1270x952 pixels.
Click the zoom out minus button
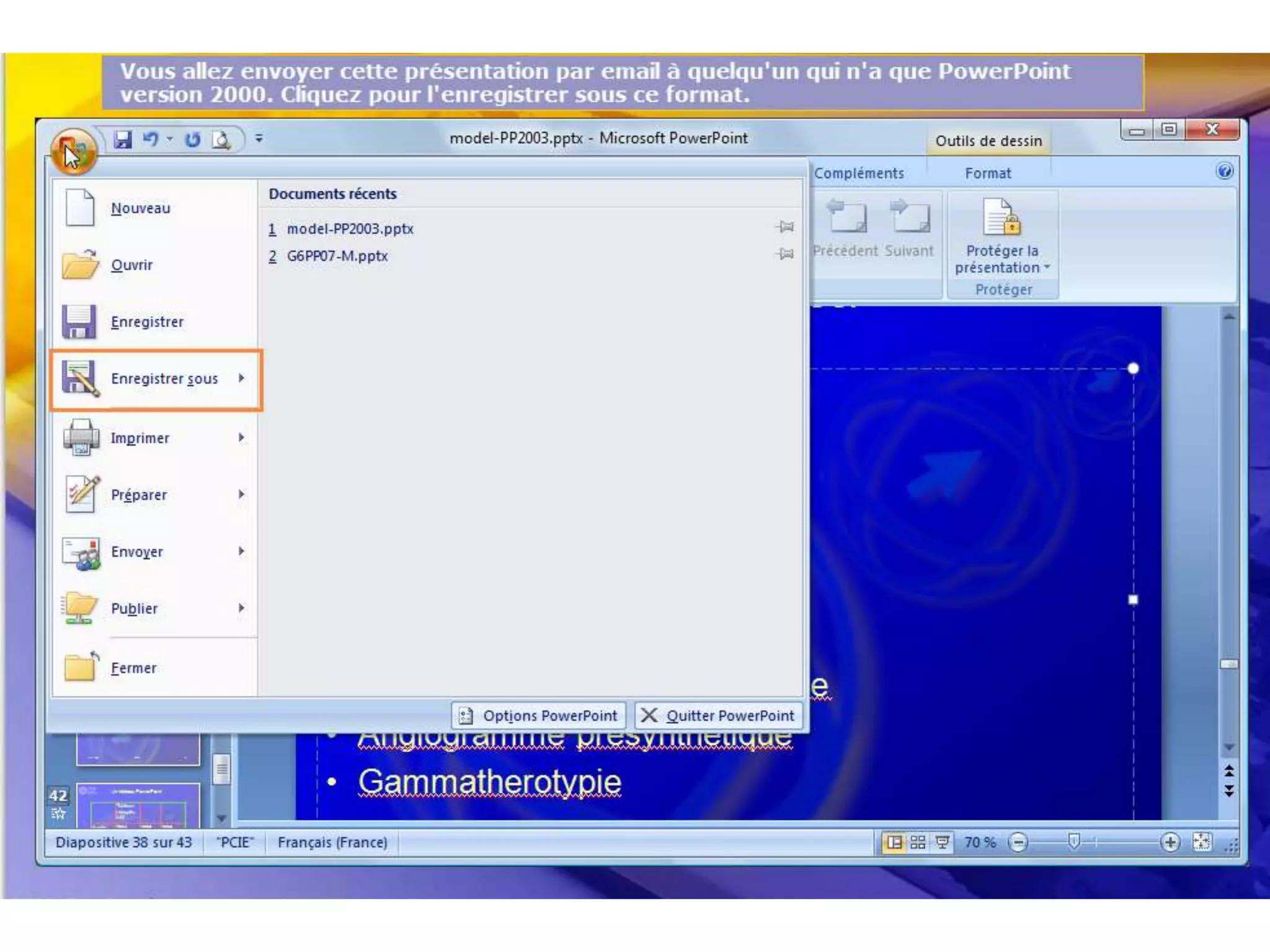pos(1018,842)
